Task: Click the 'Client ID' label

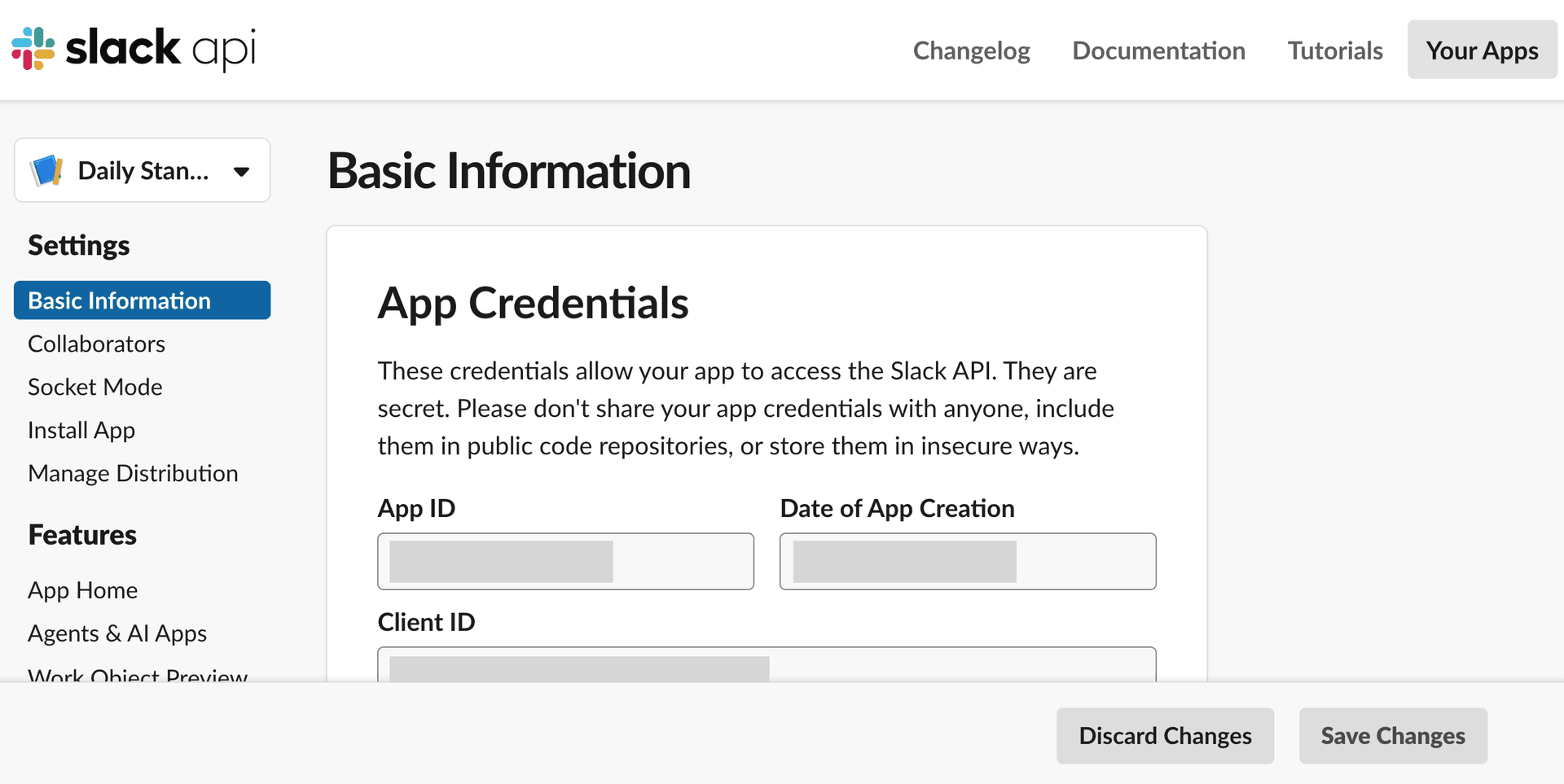Action: point(426,622)
